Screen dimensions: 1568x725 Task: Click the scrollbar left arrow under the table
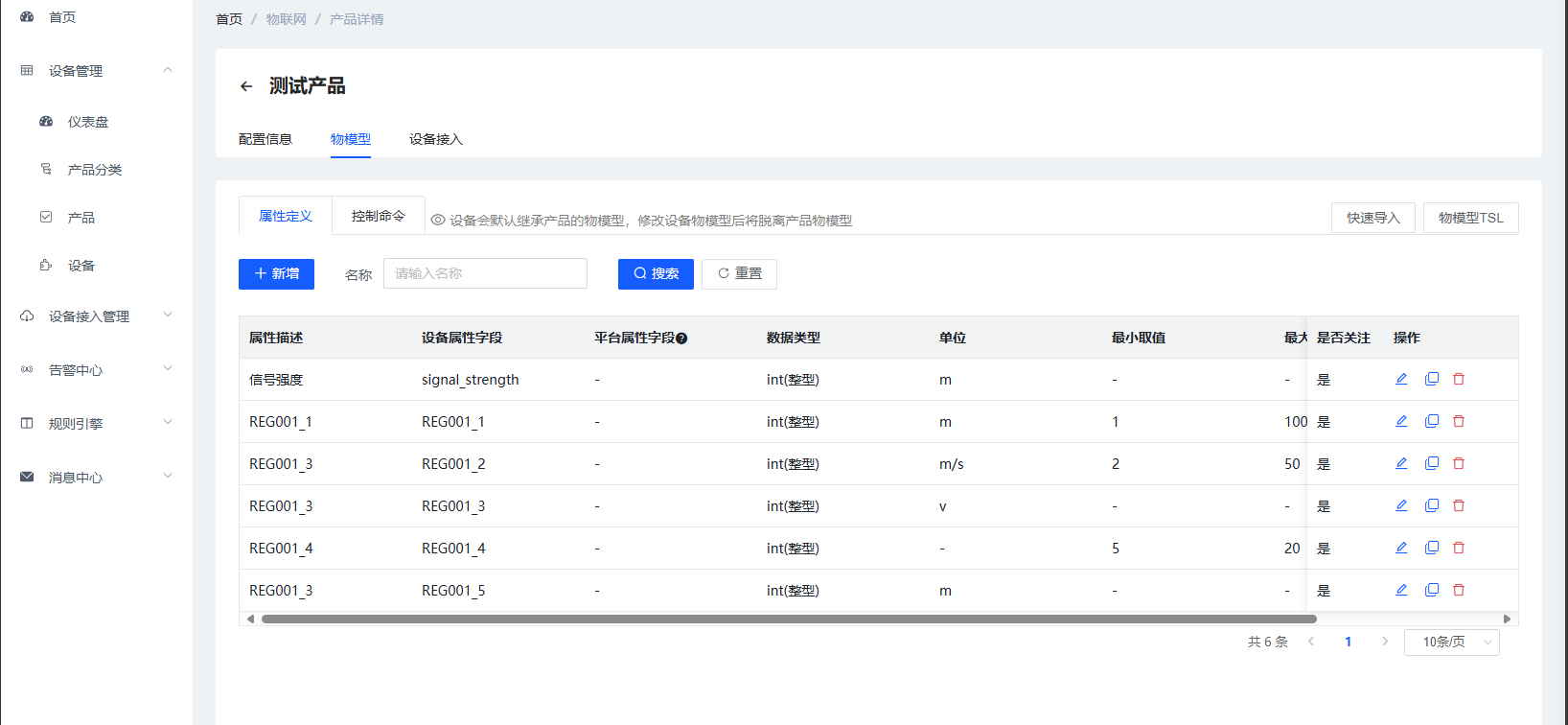[x=250, y=619]
